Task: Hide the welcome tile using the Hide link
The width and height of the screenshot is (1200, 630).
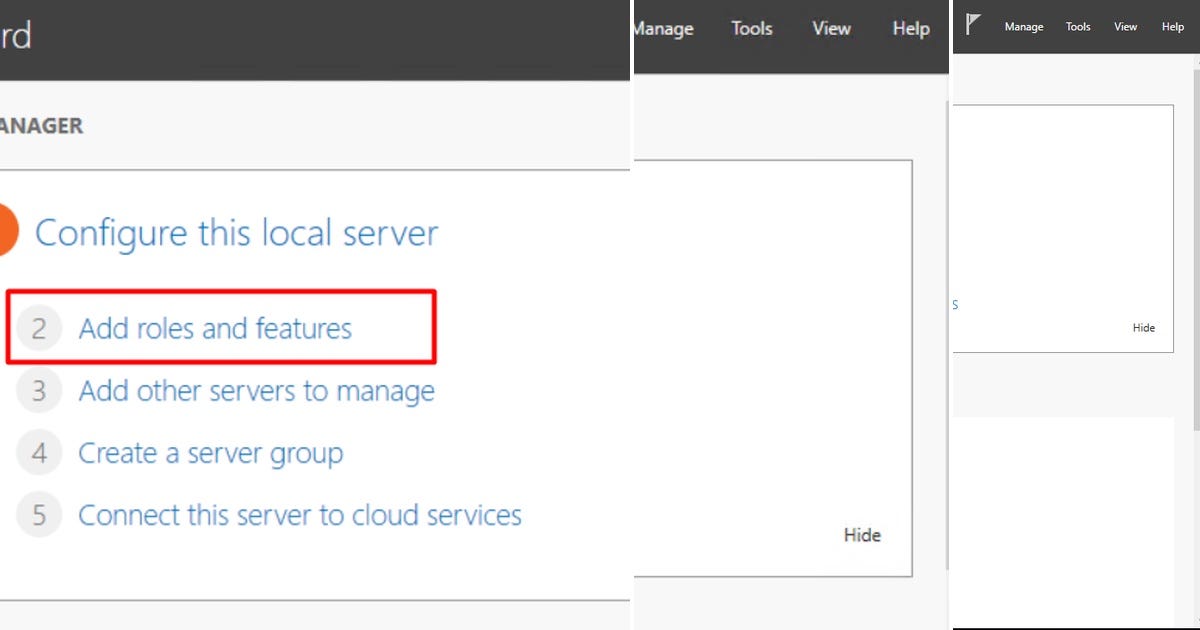Action: 861,534
